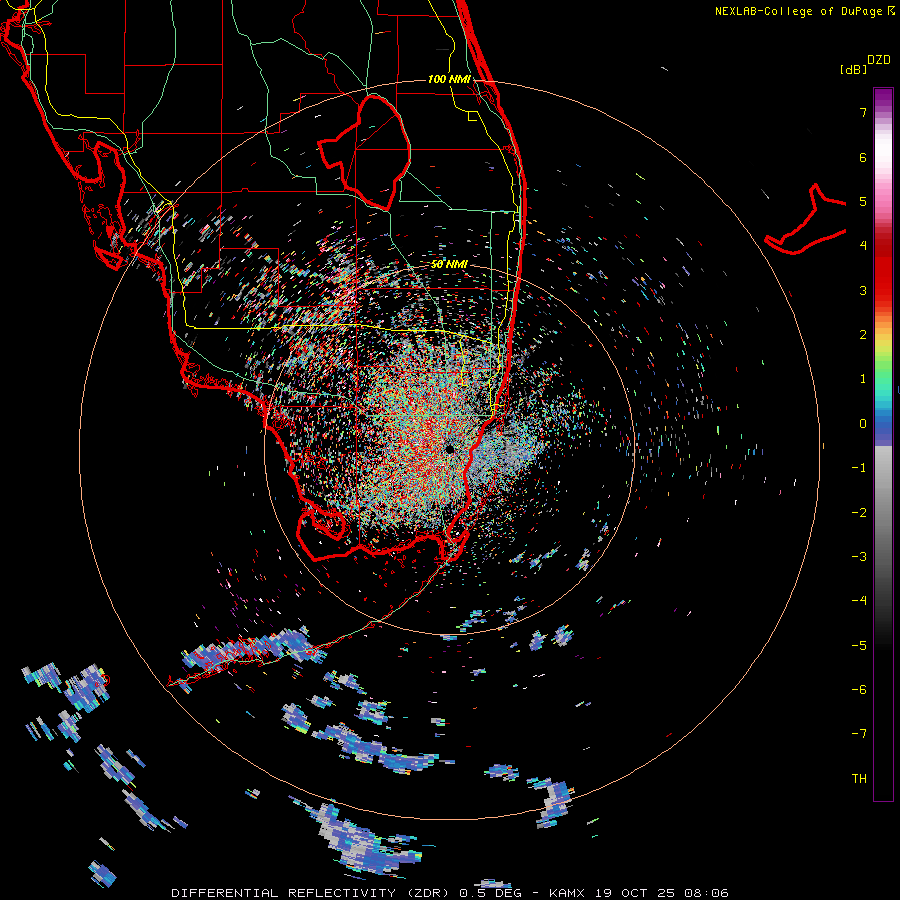Click the -1 scale label
900x900 pixels.
point(859,468)
